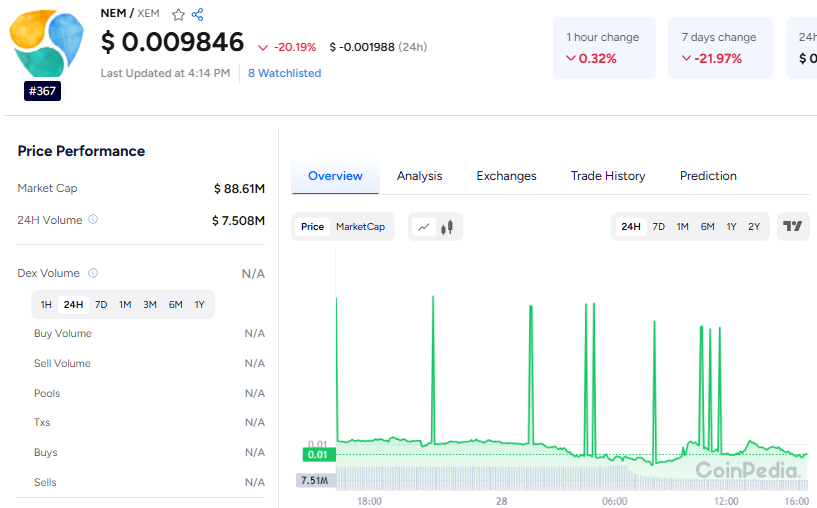This screenshot has width=817, height=508.
Task: Click the Last Updated at 4:14 PM text
Action: click(165, 73)
